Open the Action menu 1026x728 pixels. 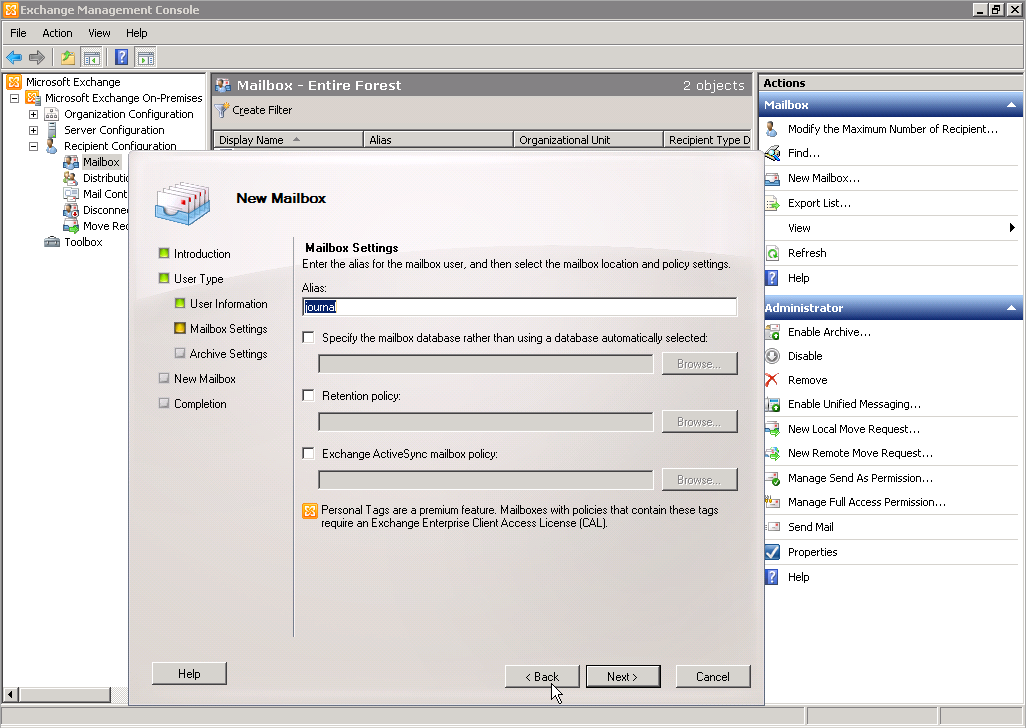tap(57, 33)
